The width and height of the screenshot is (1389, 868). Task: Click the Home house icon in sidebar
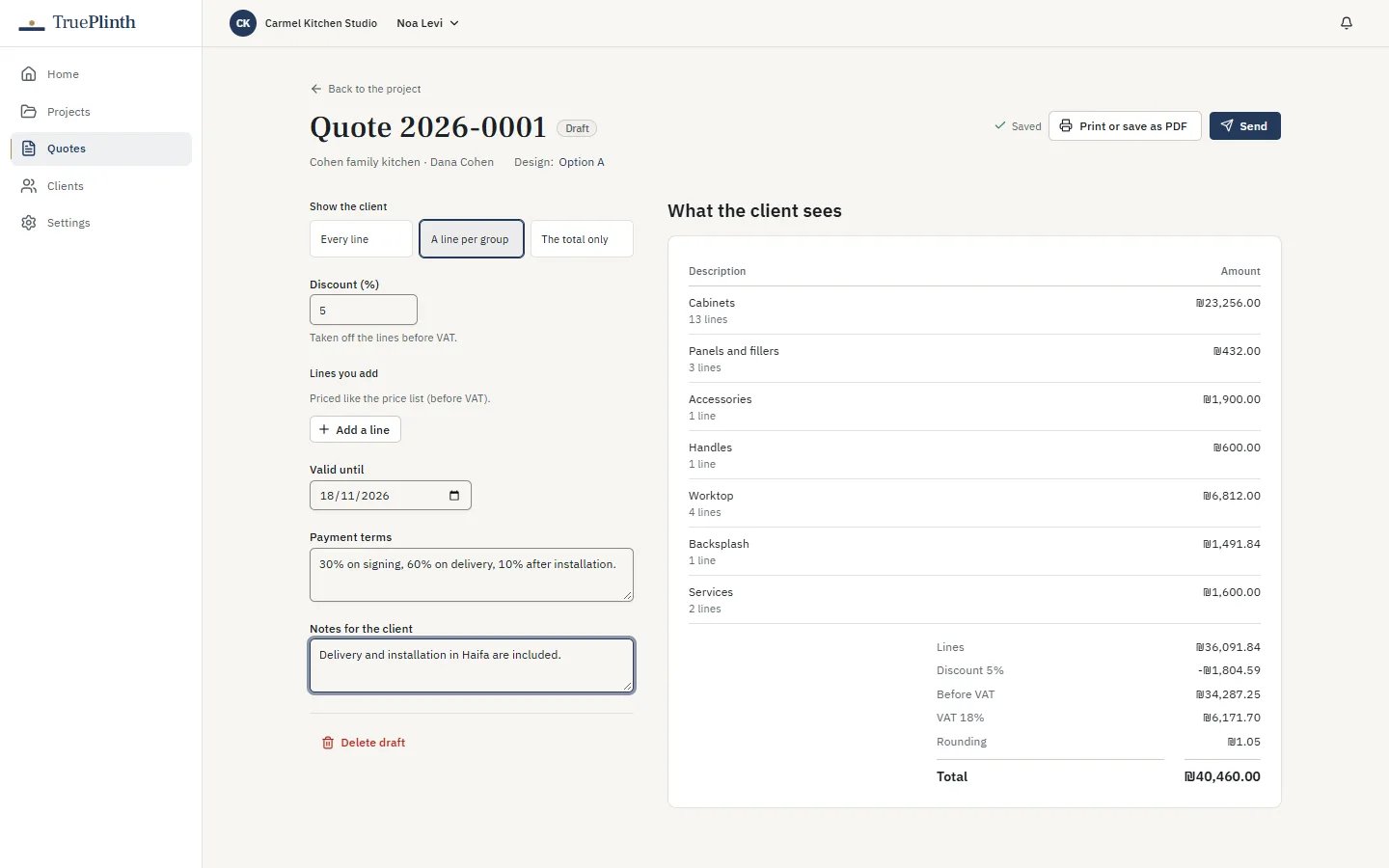29,74
